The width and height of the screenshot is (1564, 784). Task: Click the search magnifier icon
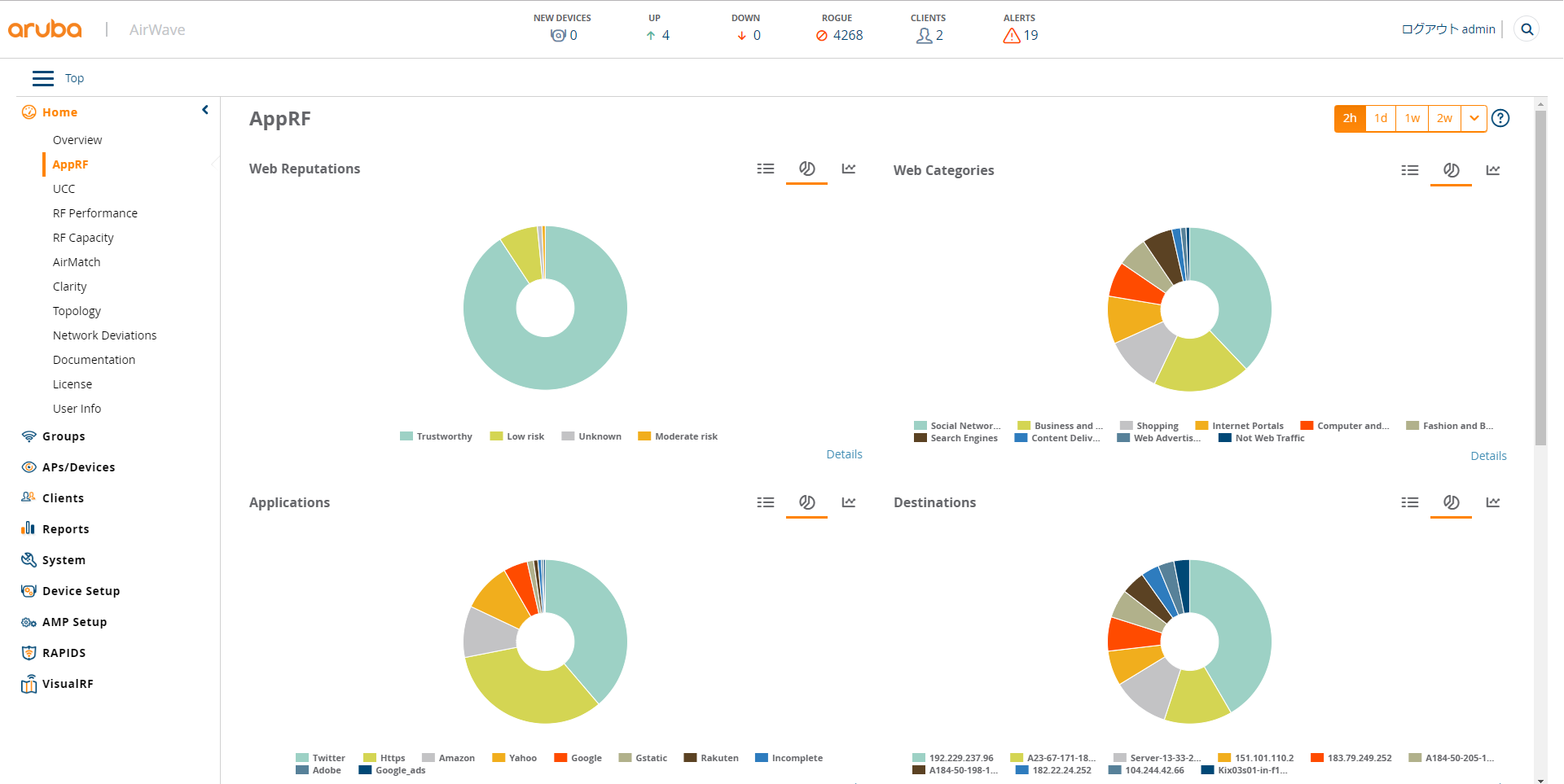tap(1527, 29)
